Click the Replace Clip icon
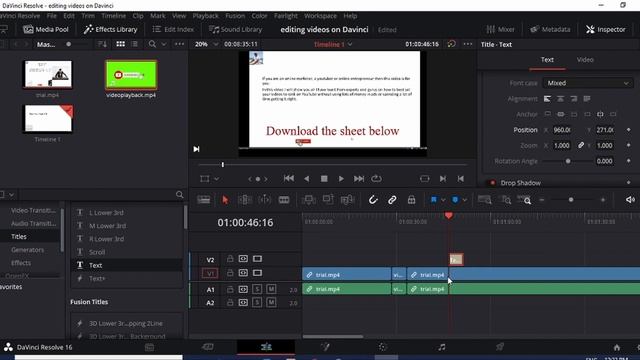Viewport: 640px width, 360px height. (x=347, y=200)
